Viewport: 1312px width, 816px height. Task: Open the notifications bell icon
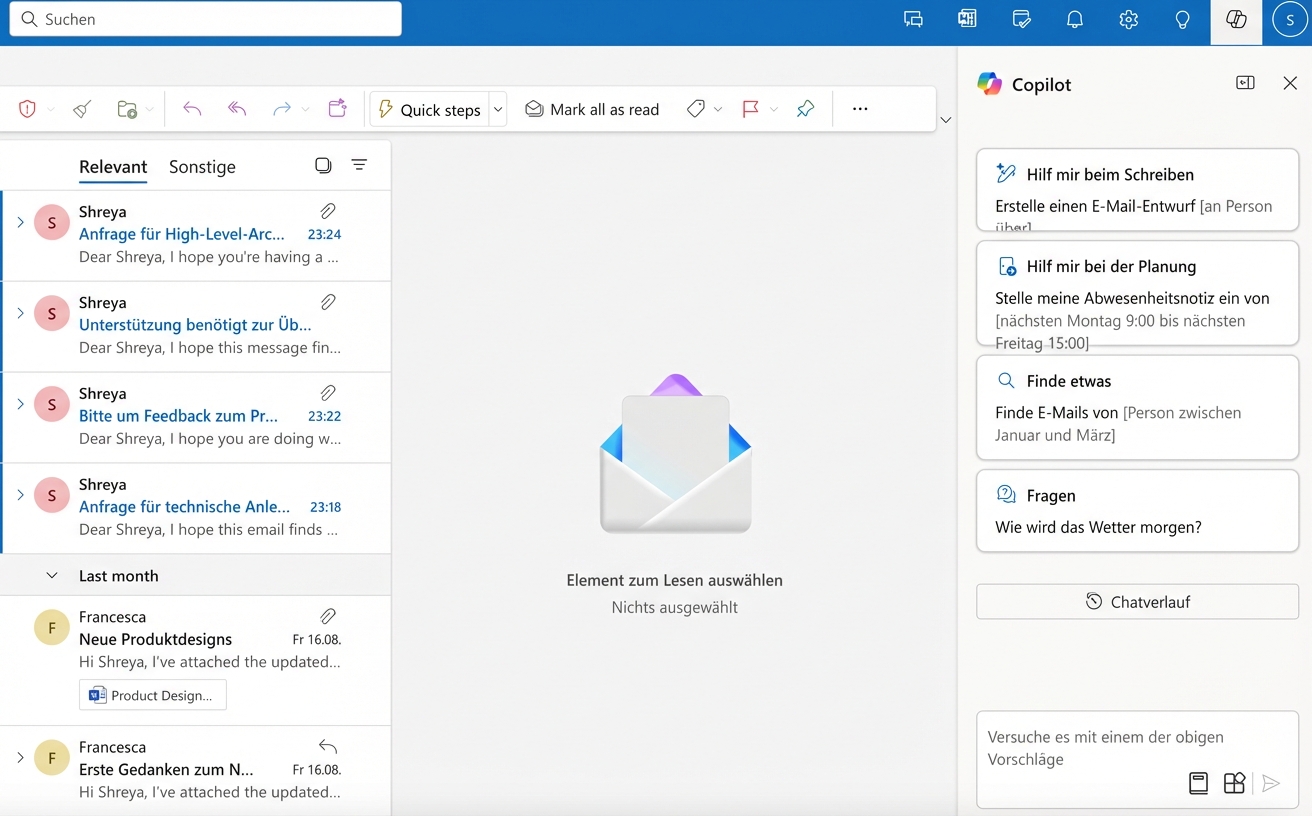(1075, 20)
